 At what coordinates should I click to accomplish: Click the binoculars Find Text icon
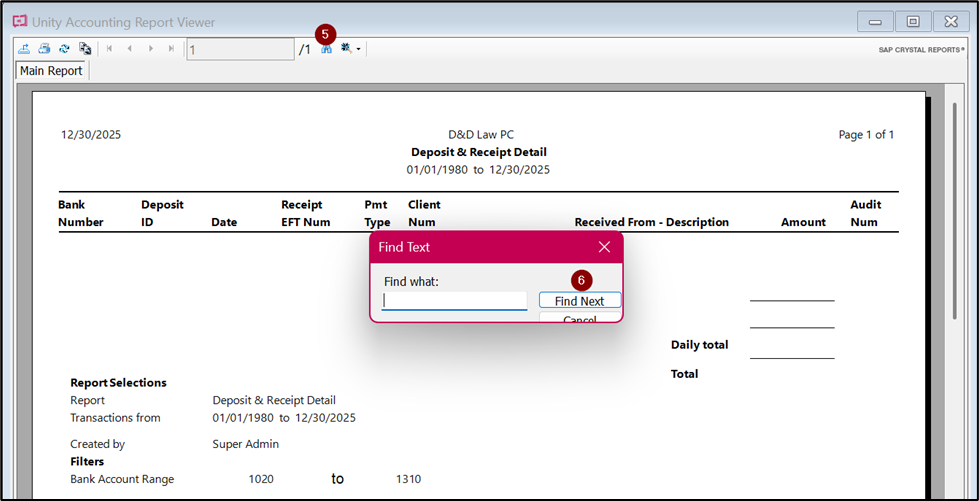[x=326, y=48]
